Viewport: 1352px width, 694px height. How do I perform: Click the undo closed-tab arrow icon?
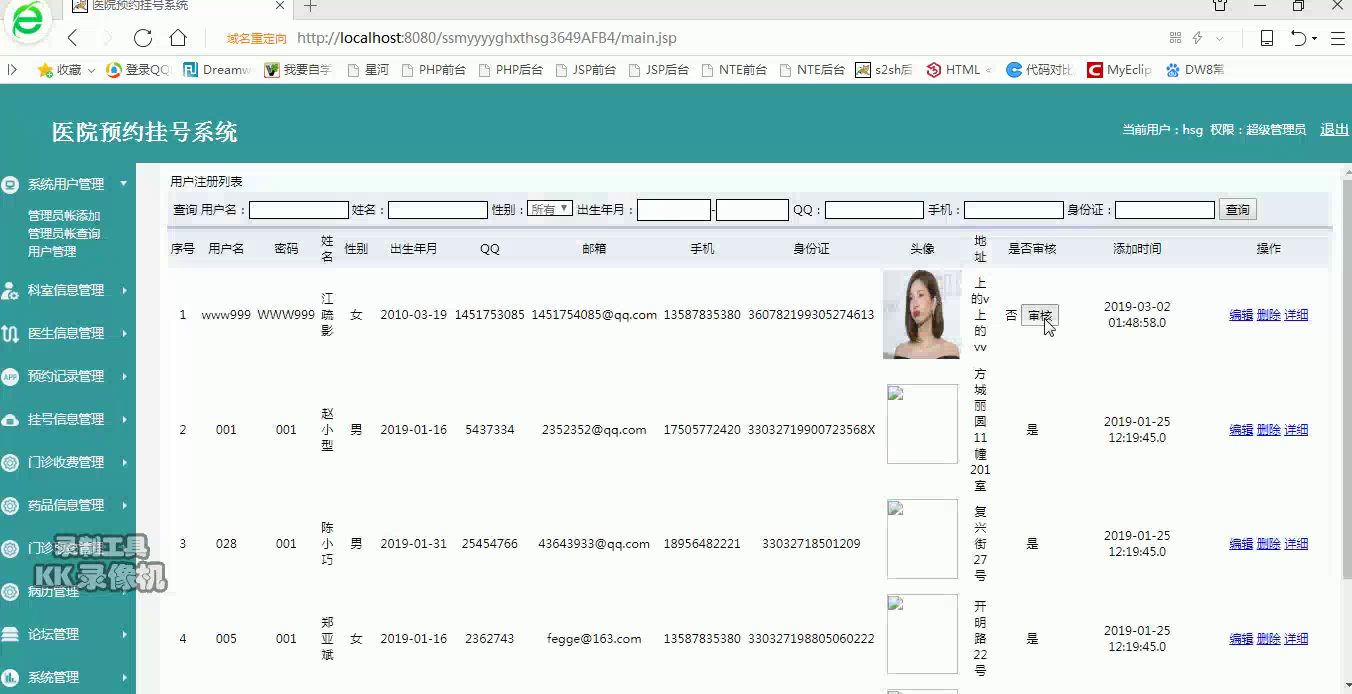[1298, 38]
